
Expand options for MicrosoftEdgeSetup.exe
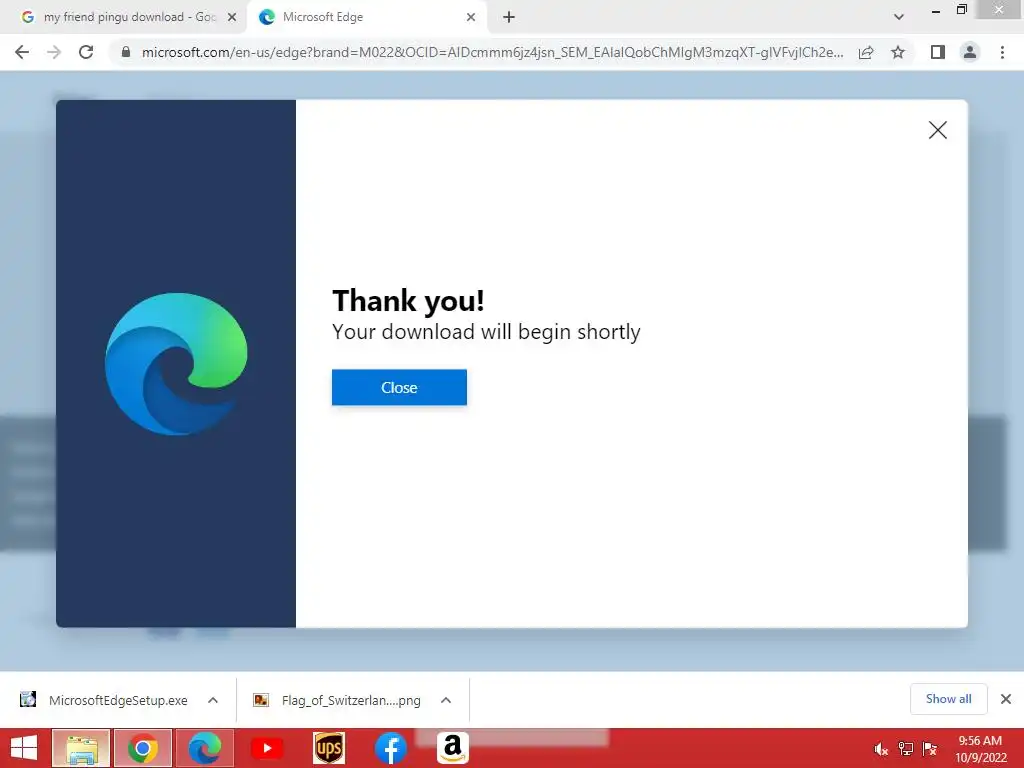click(213, 700)
